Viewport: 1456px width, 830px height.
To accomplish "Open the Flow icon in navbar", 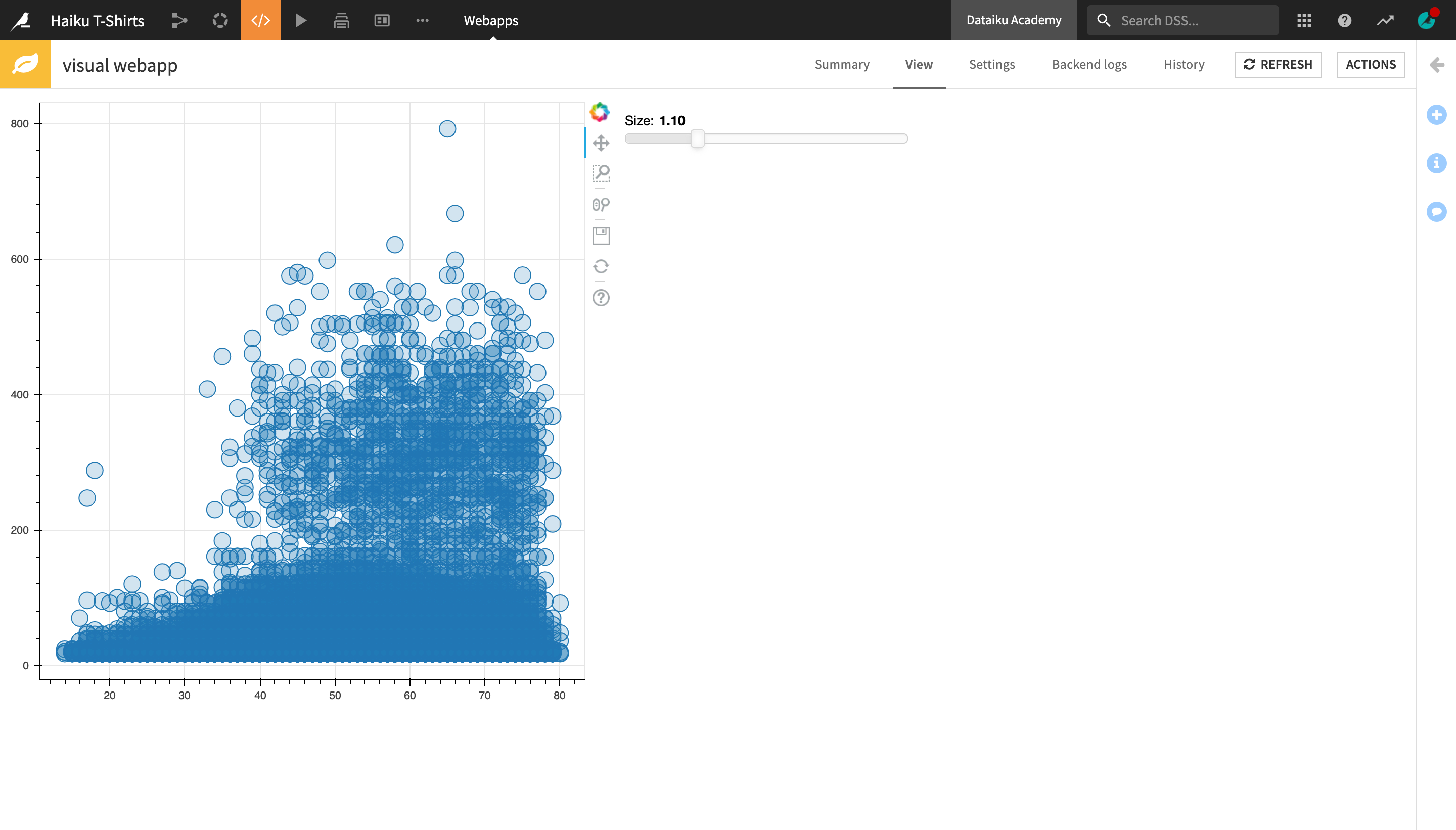I will pyautogui.click(x=179, y=21).
